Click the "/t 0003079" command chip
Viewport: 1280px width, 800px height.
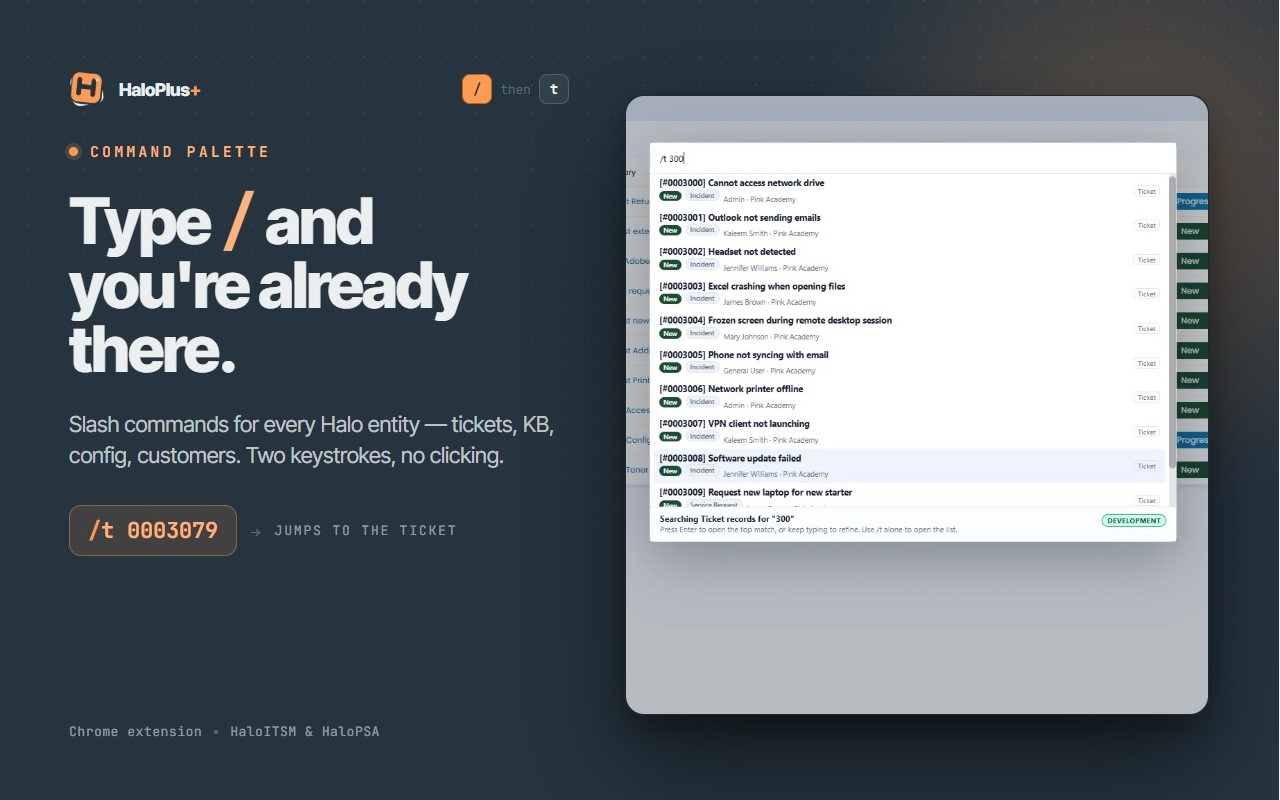(153, 530)
